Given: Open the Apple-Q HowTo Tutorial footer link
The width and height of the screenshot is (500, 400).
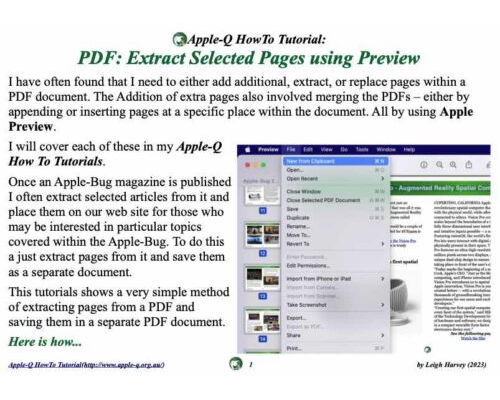Looking at the screenshot, I should tap(86, 365).
